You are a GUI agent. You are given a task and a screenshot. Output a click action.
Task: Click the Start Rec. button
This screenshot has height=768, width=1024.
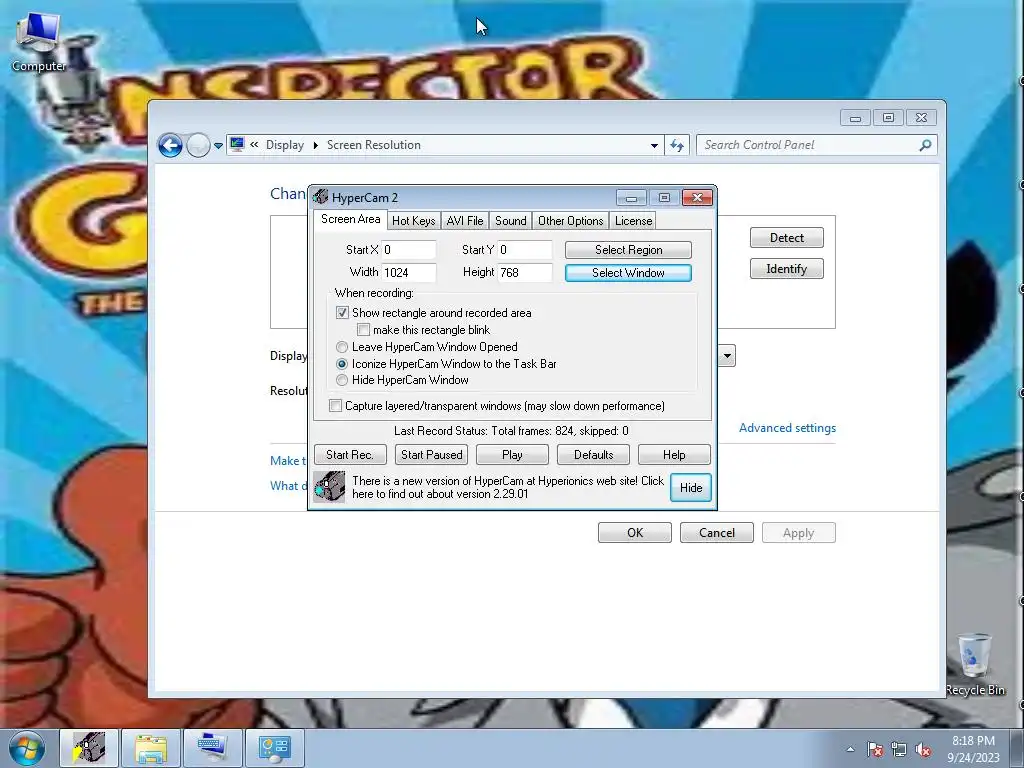tap(350, 455)
